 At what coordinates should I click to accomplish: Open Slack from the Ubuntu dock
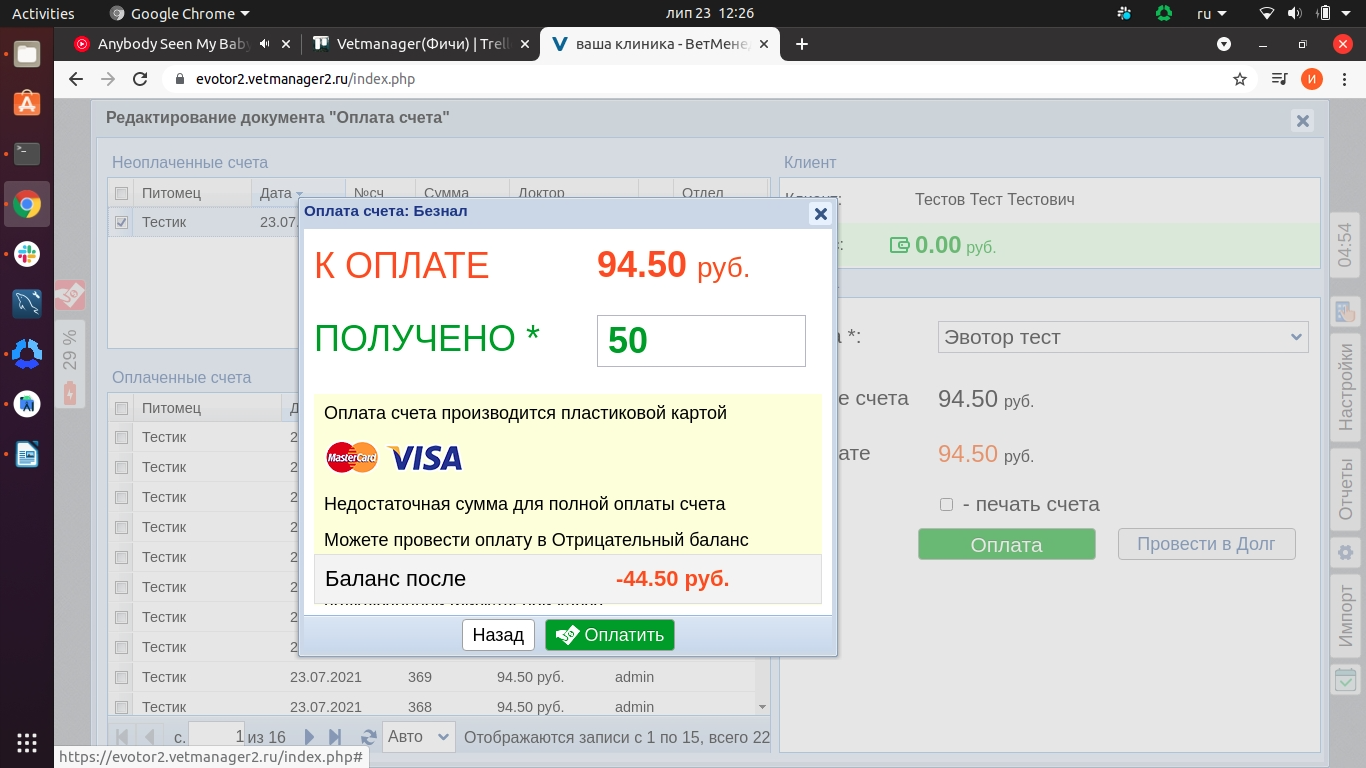27,253
